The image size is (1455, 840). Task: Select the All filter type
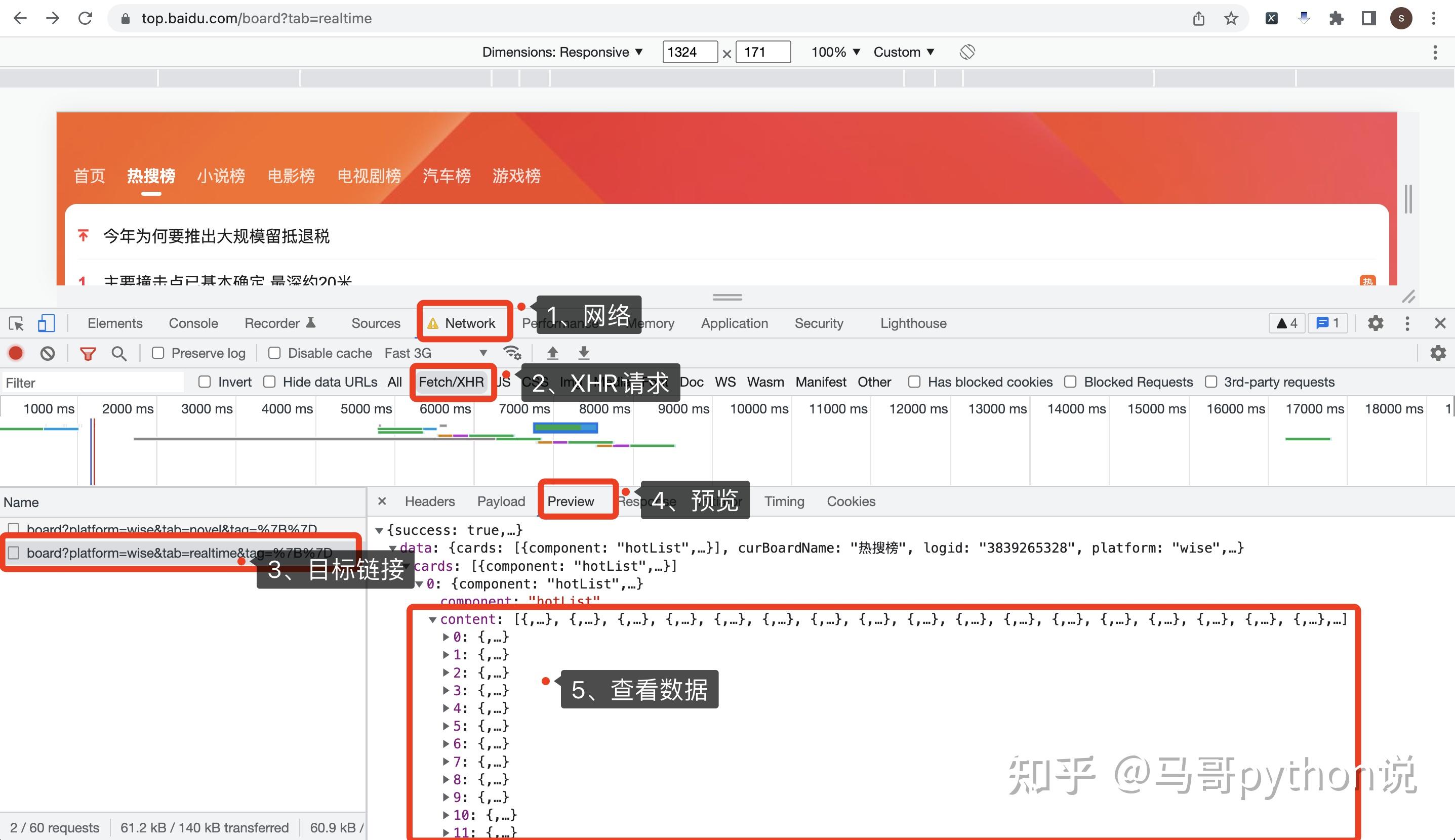point(395,382)
